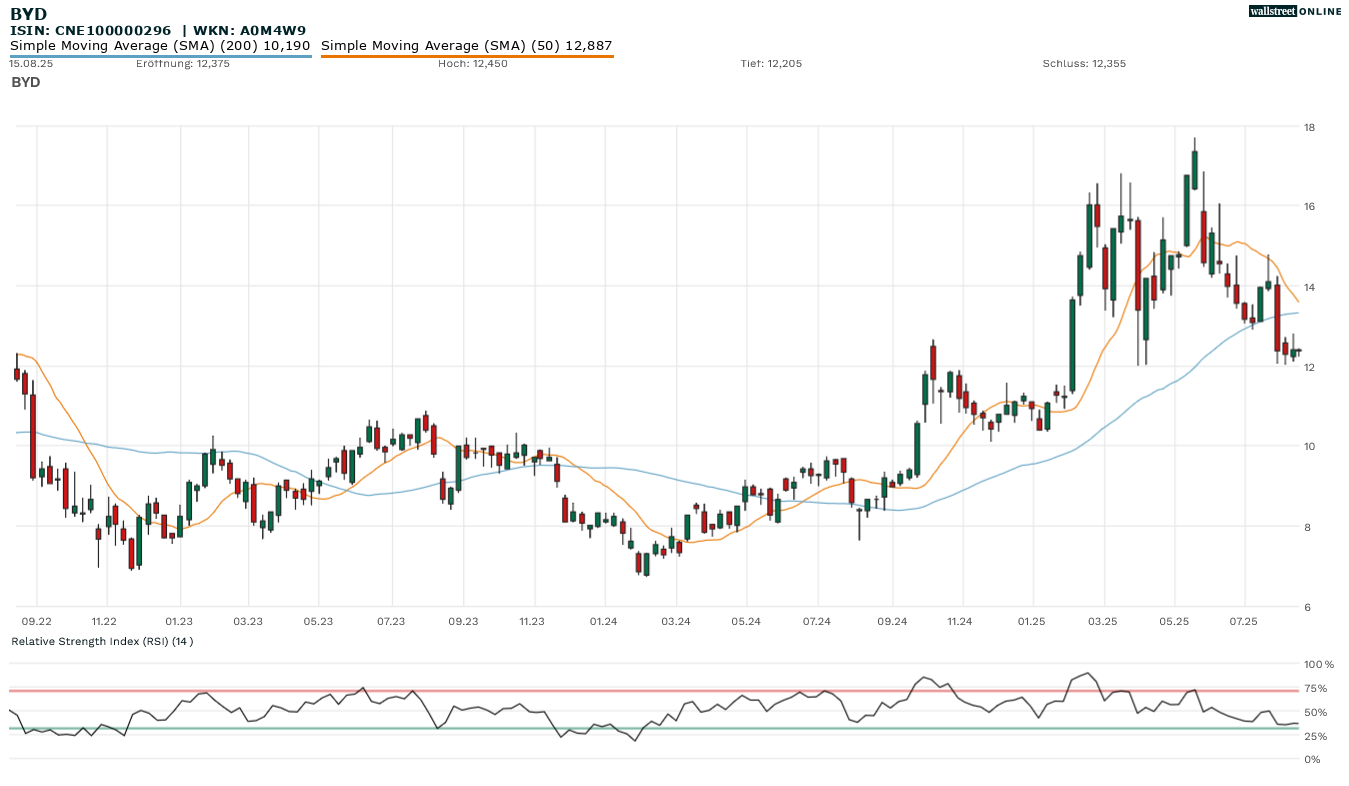
Task: Click the 01.25 date axis label
Action: (x=1031, y=622)
